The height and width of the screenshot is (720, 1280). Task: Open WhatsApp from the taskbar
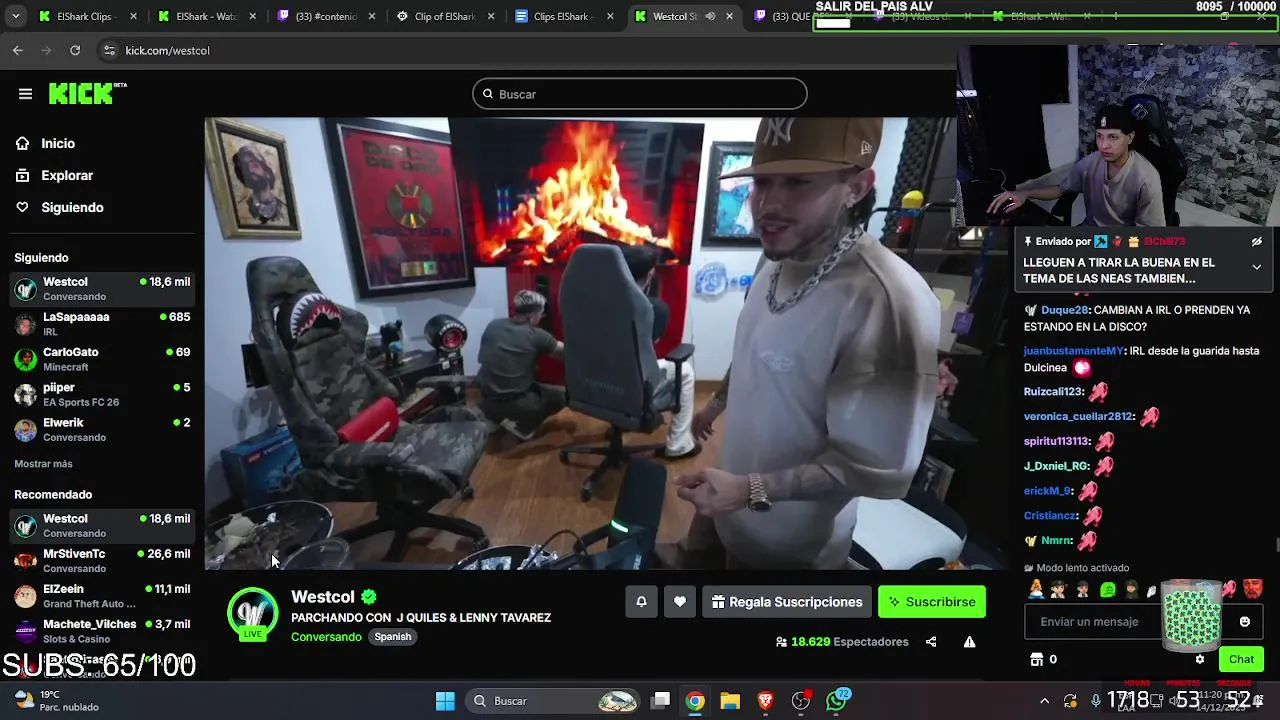pos(837,701)
